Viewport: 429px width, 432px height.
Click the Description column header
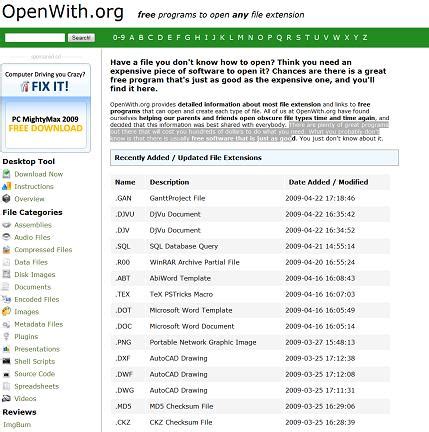[x=169, y=182]
